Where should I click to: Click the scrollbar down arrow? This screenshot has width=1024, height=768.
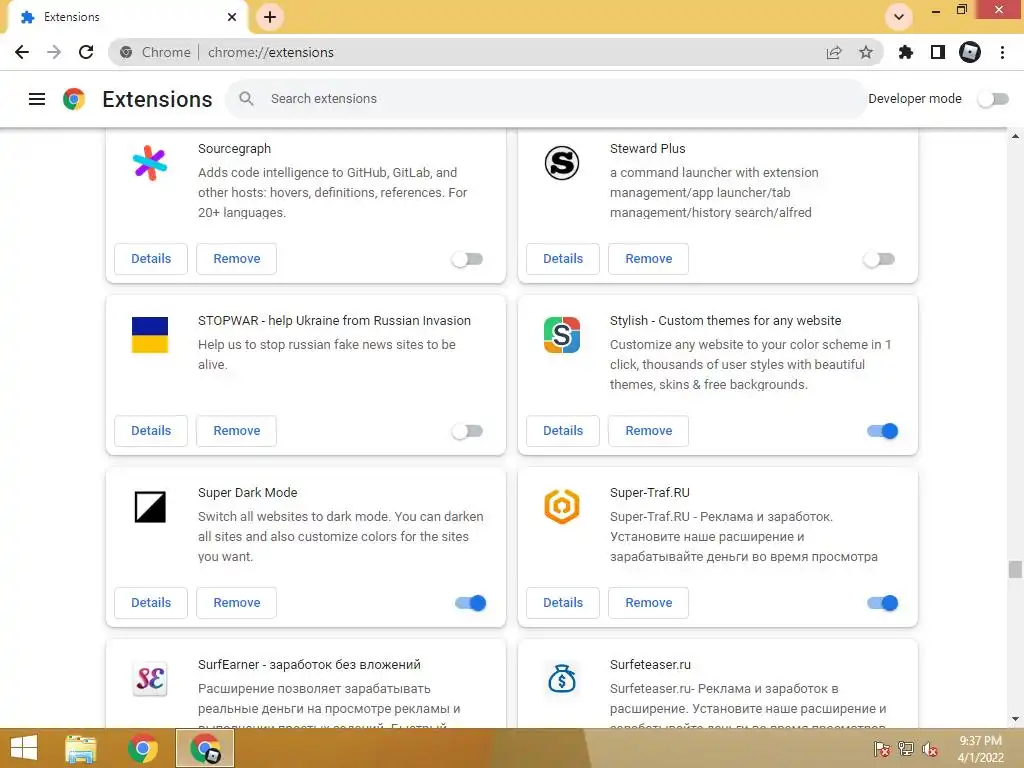point(1015,719)
